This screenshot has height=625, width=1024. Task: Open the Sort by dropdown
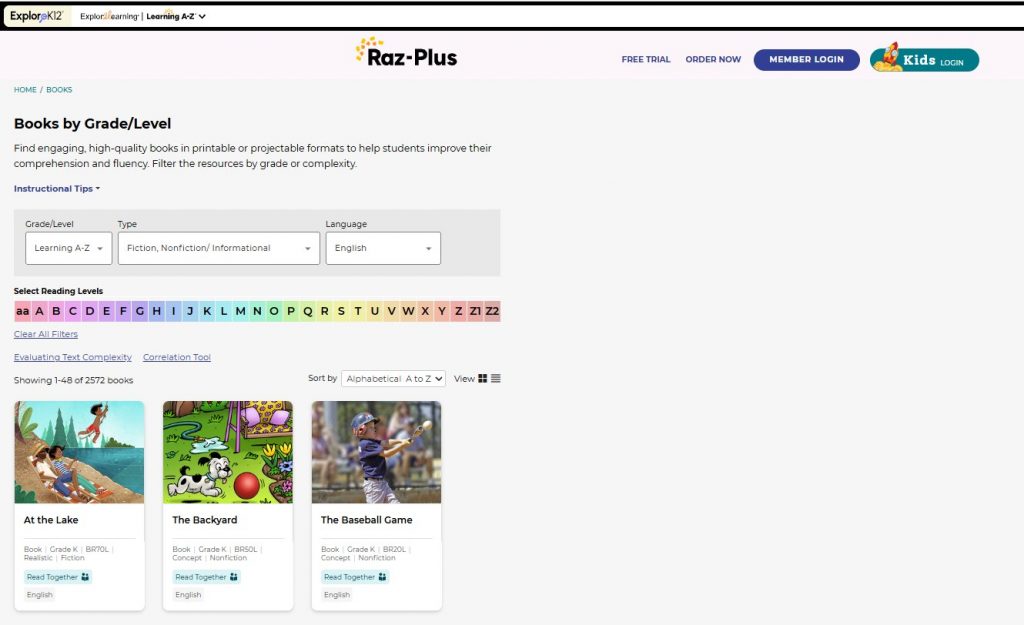pyautogui.click(x=393, y=379)
